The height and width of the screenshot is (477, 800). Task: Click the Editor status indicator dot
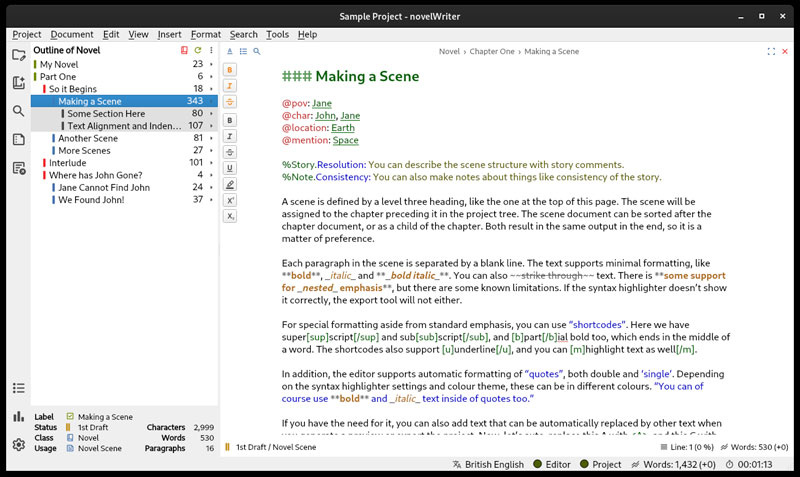click(537, 464)
